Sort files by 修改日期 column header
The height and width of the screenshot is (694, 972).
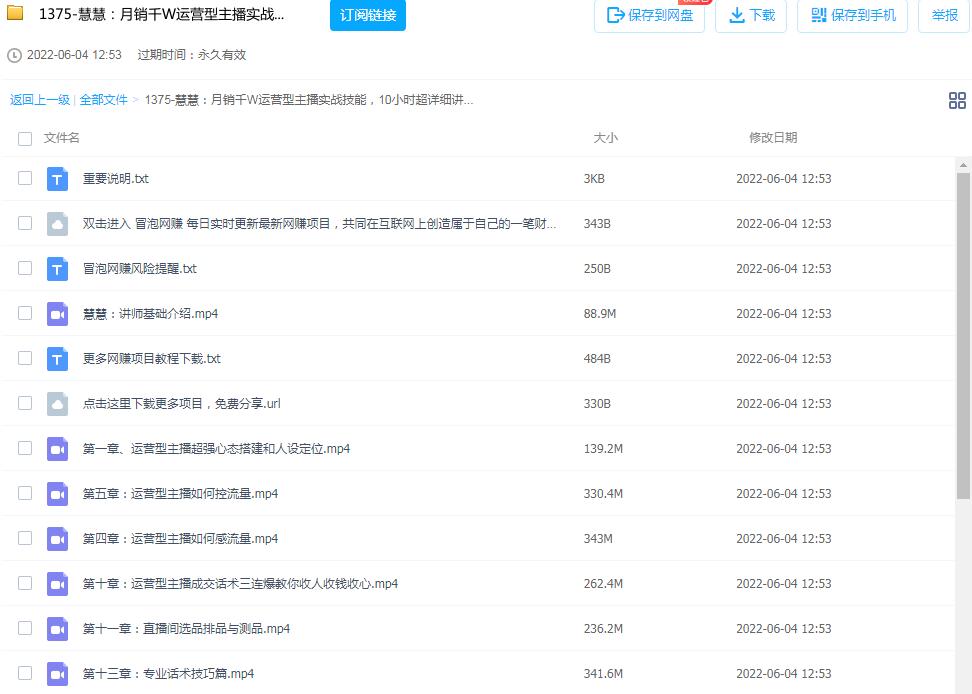tap(773, 138)
